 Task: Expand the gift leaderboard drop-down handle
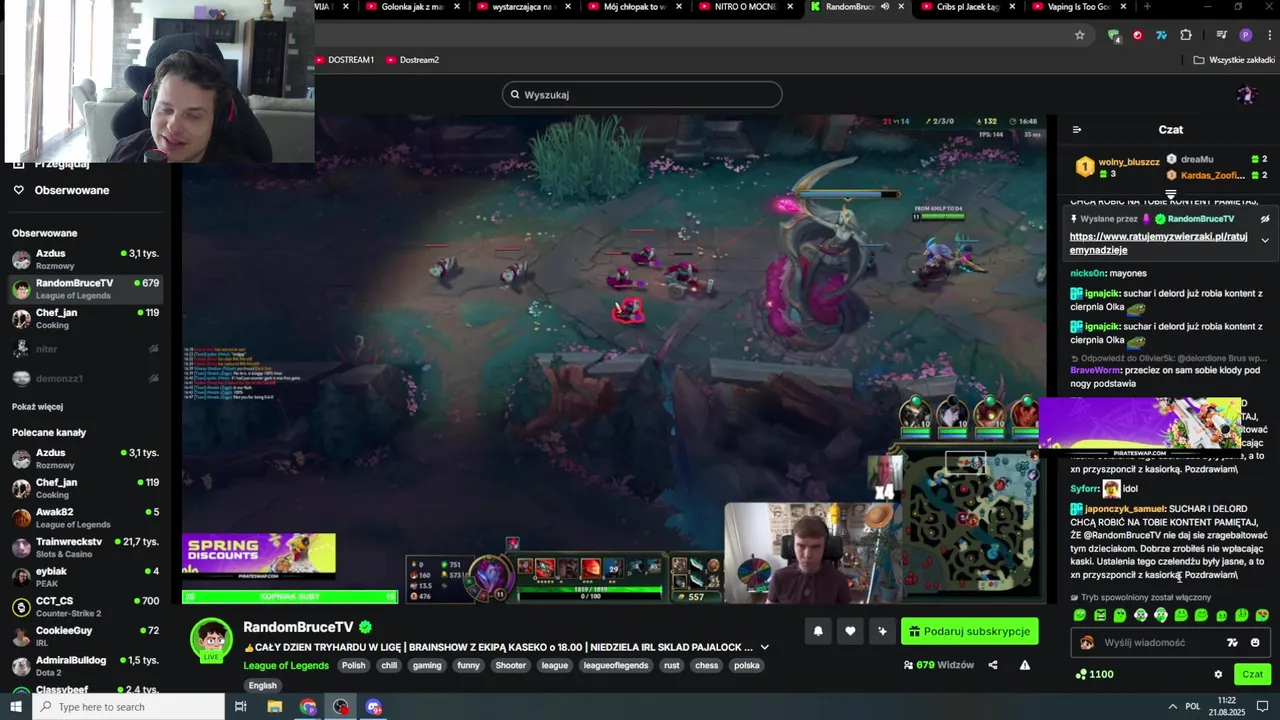pos(1171,194)
